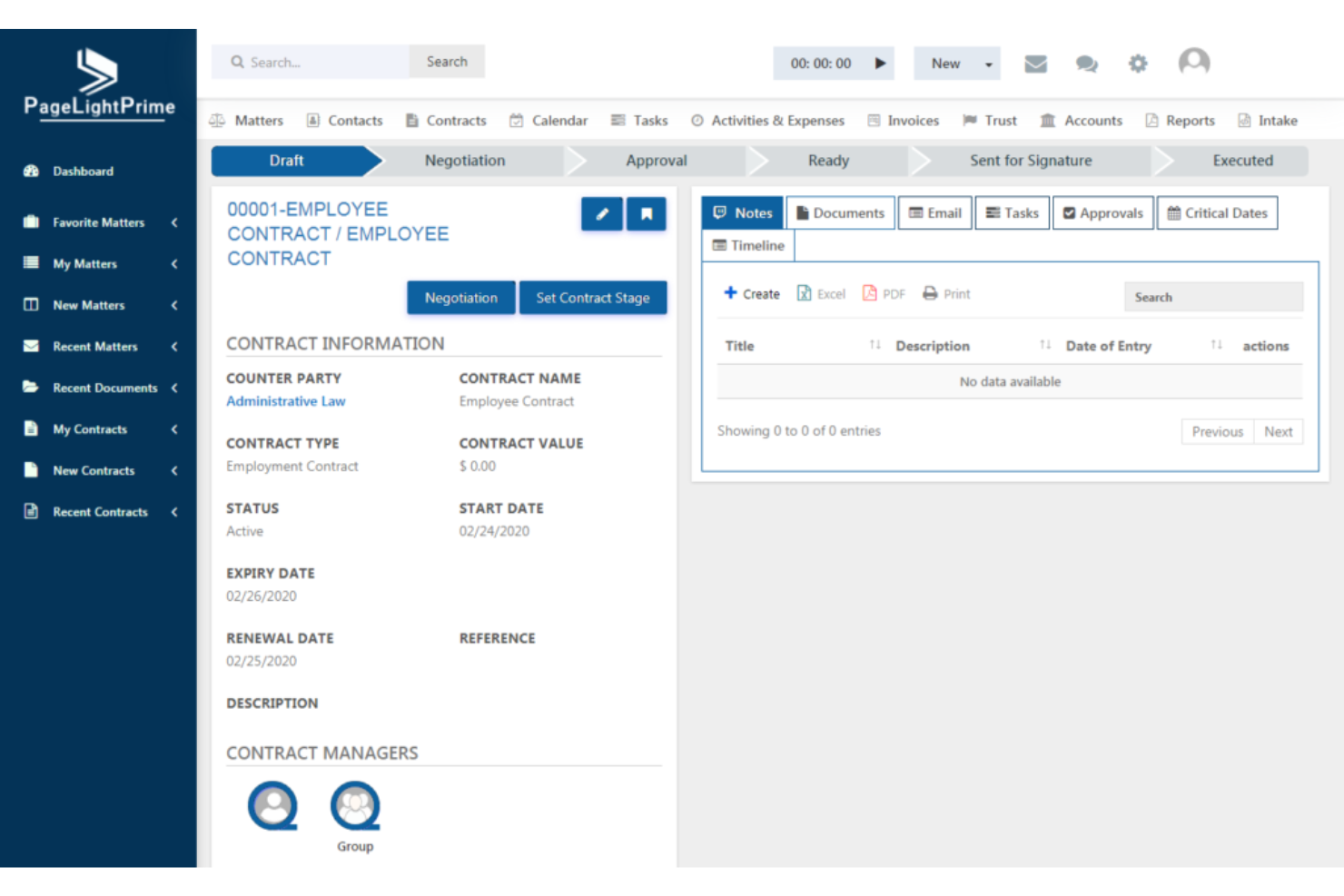This screenshot has height=896, width=1344.
Task: Expand My Contracts submenu chevron
Action: [174, 428]
